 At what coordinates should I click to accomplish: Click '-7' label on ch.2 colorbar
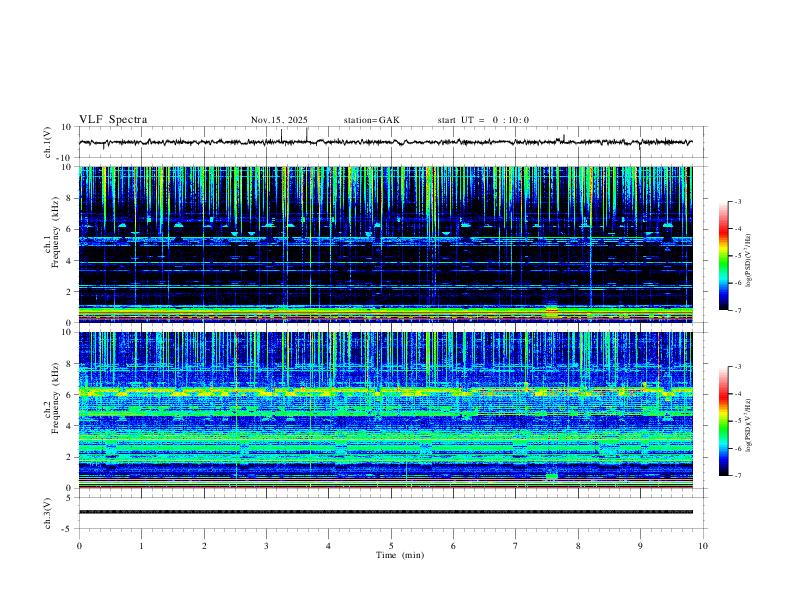pos(738,476)
